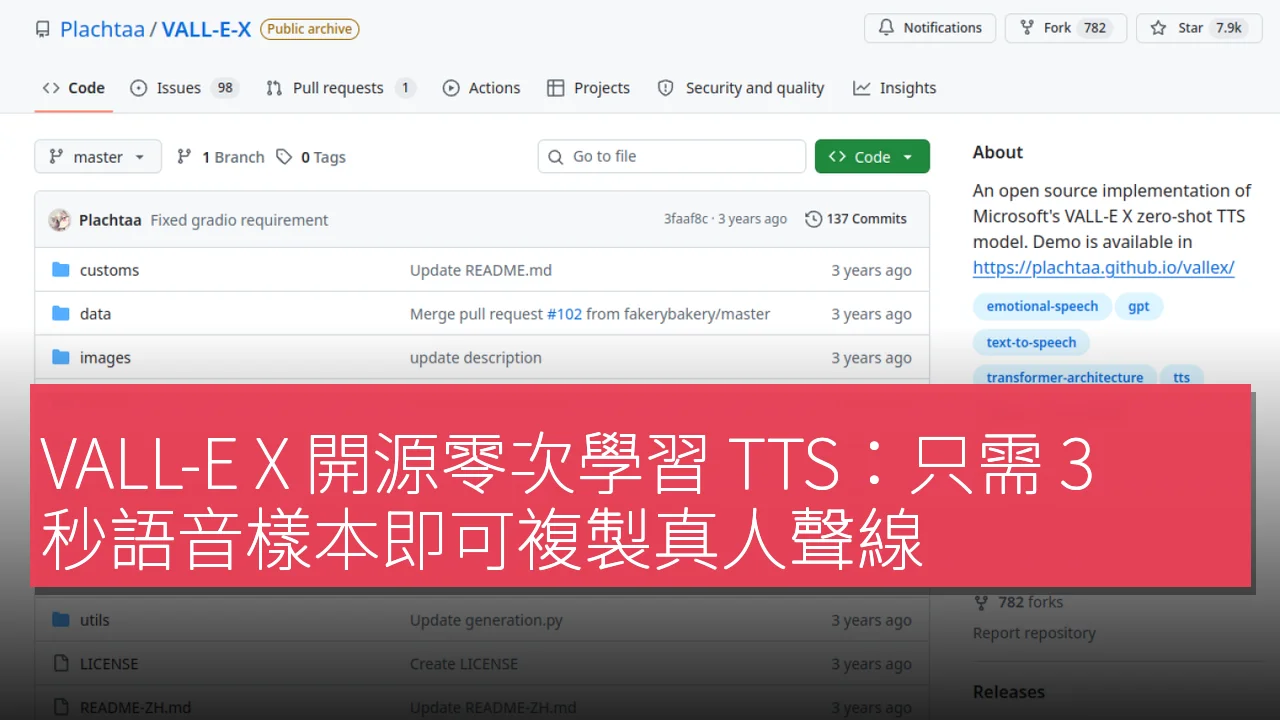Open the customs folder
The height and width of the screenshot is (720, 1280).
click(109, 270)
